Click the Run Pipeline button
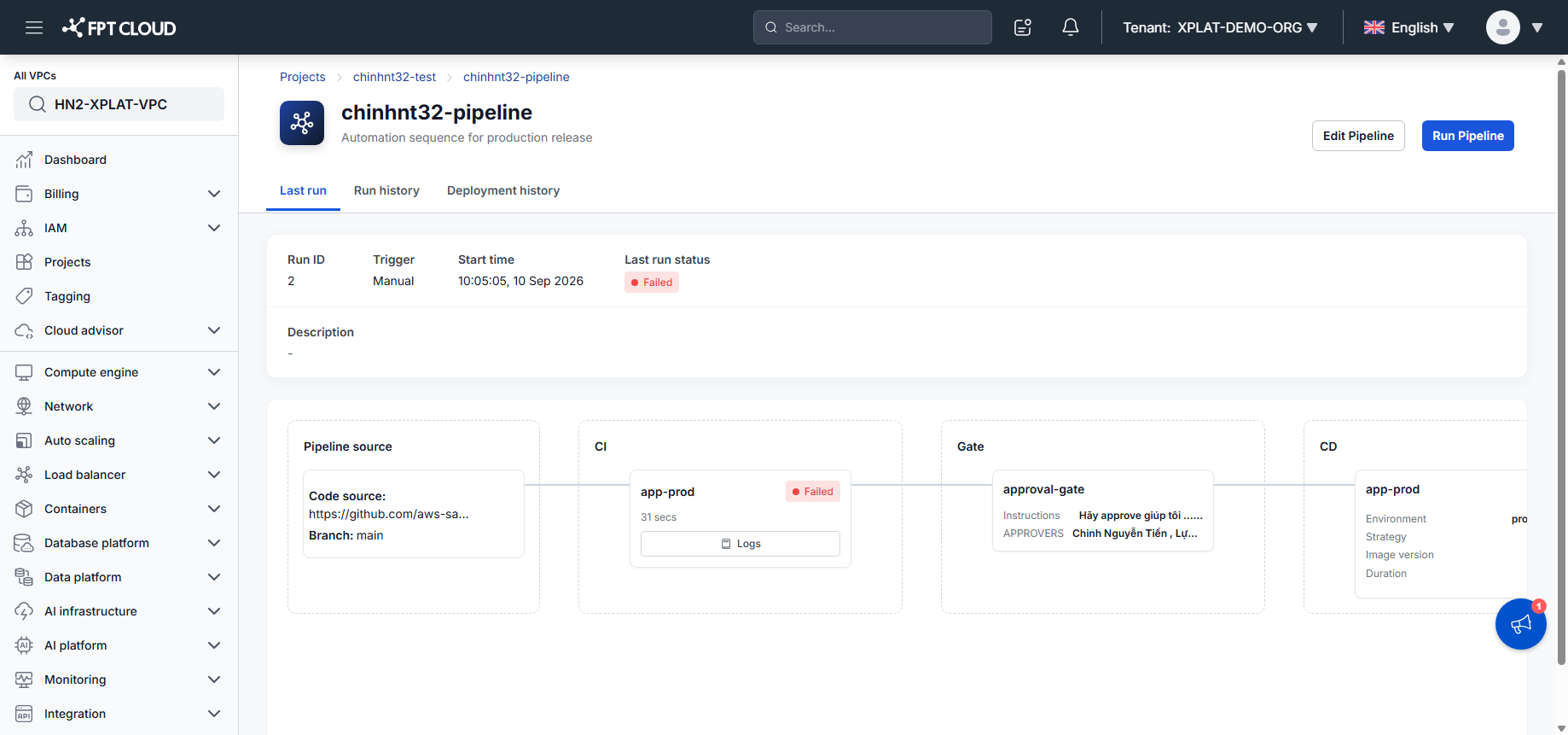 [1467, 136]
